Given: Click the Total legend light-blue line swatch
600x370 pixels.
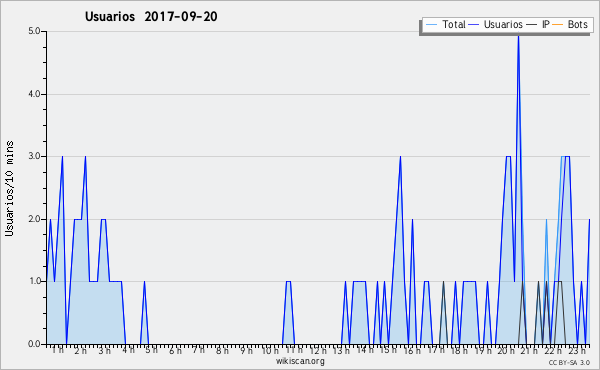Looking at the screenshot, I should point(431,25).
